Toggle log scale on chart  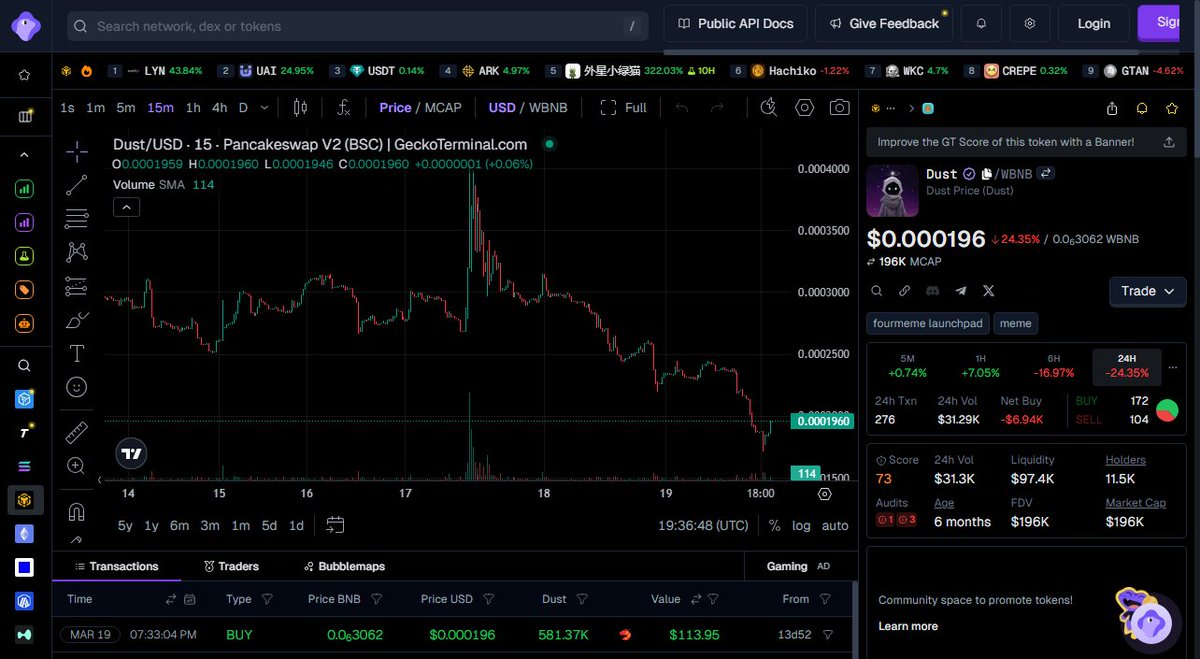pyautogui.click(x=802, y=525)
